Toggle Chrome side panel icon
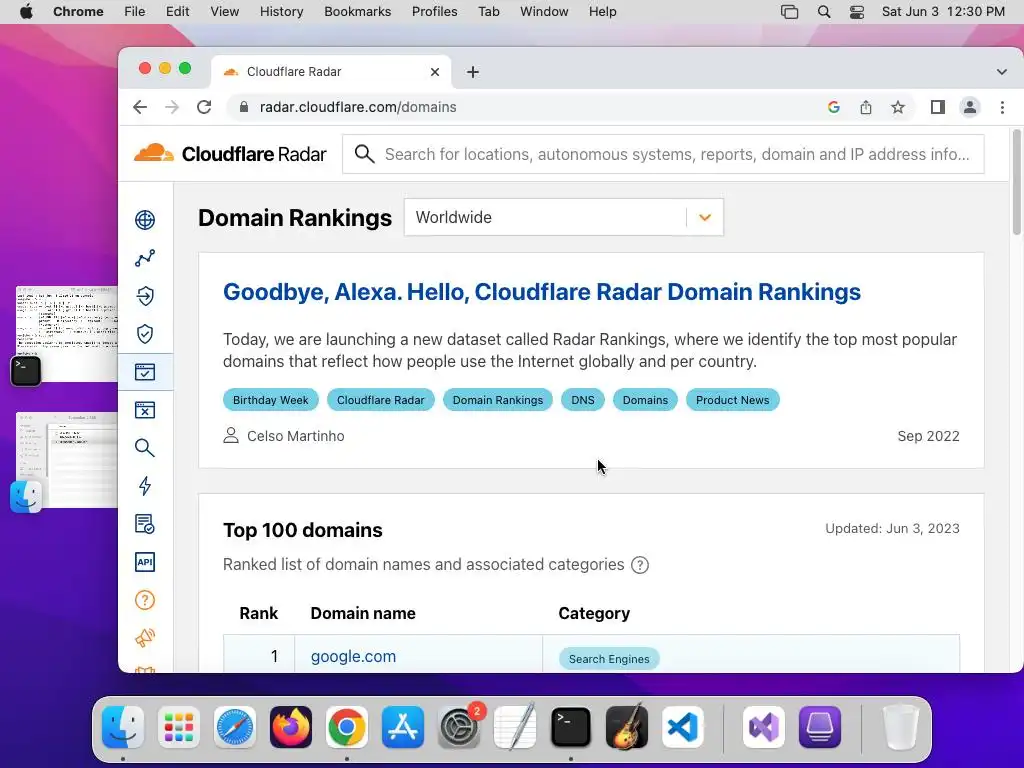 (x=938, y=107)
